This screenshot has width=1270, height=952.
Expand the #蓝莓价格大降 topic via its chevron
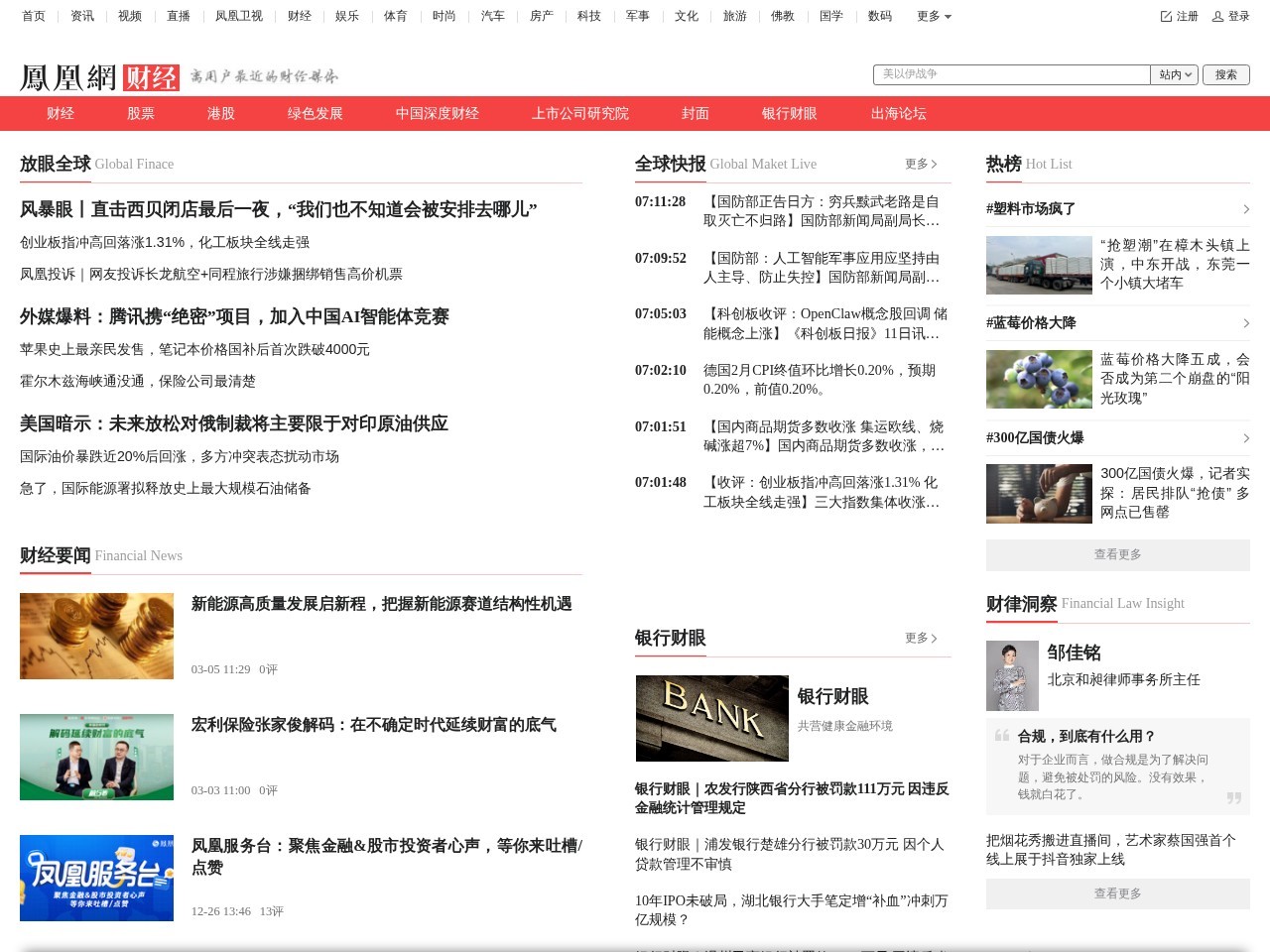pyautogui.click(x=1246, y=324)
